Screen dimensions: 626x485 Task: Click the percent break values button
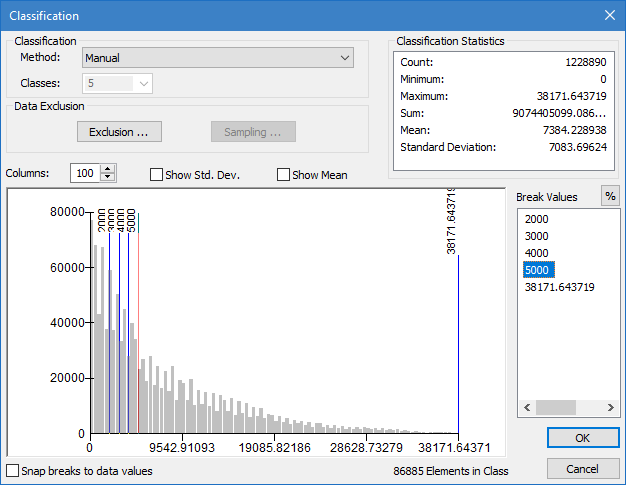pos(609,196)
